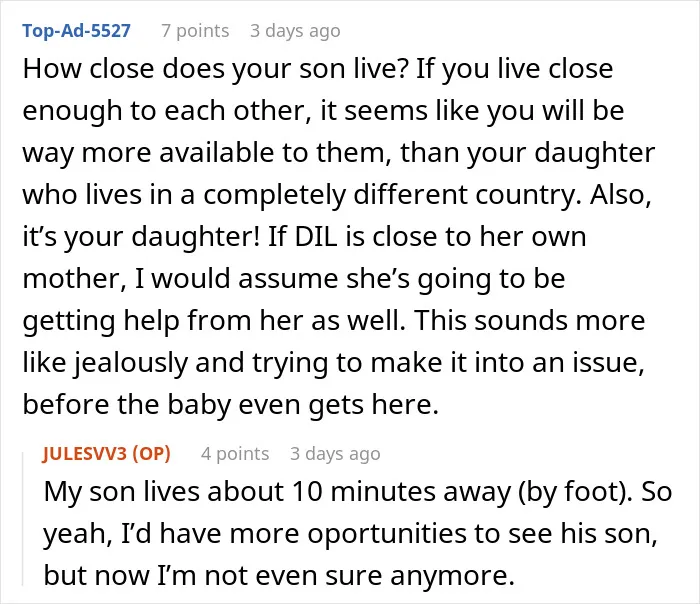Click the word "jealously" in the comment
This screenshot has height=604, width=700.
tap(131, 362)
